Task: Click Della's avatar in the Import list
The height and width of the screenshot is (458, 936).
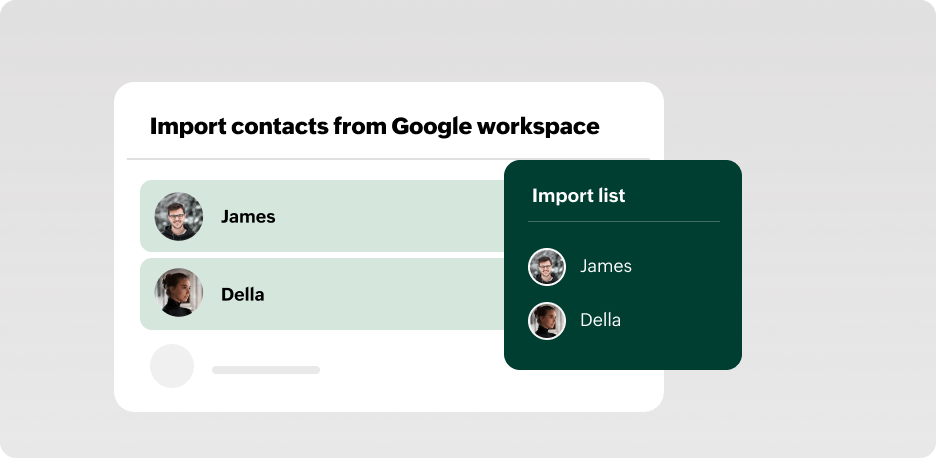Action: pyautogui.click(x=547, y=321)
